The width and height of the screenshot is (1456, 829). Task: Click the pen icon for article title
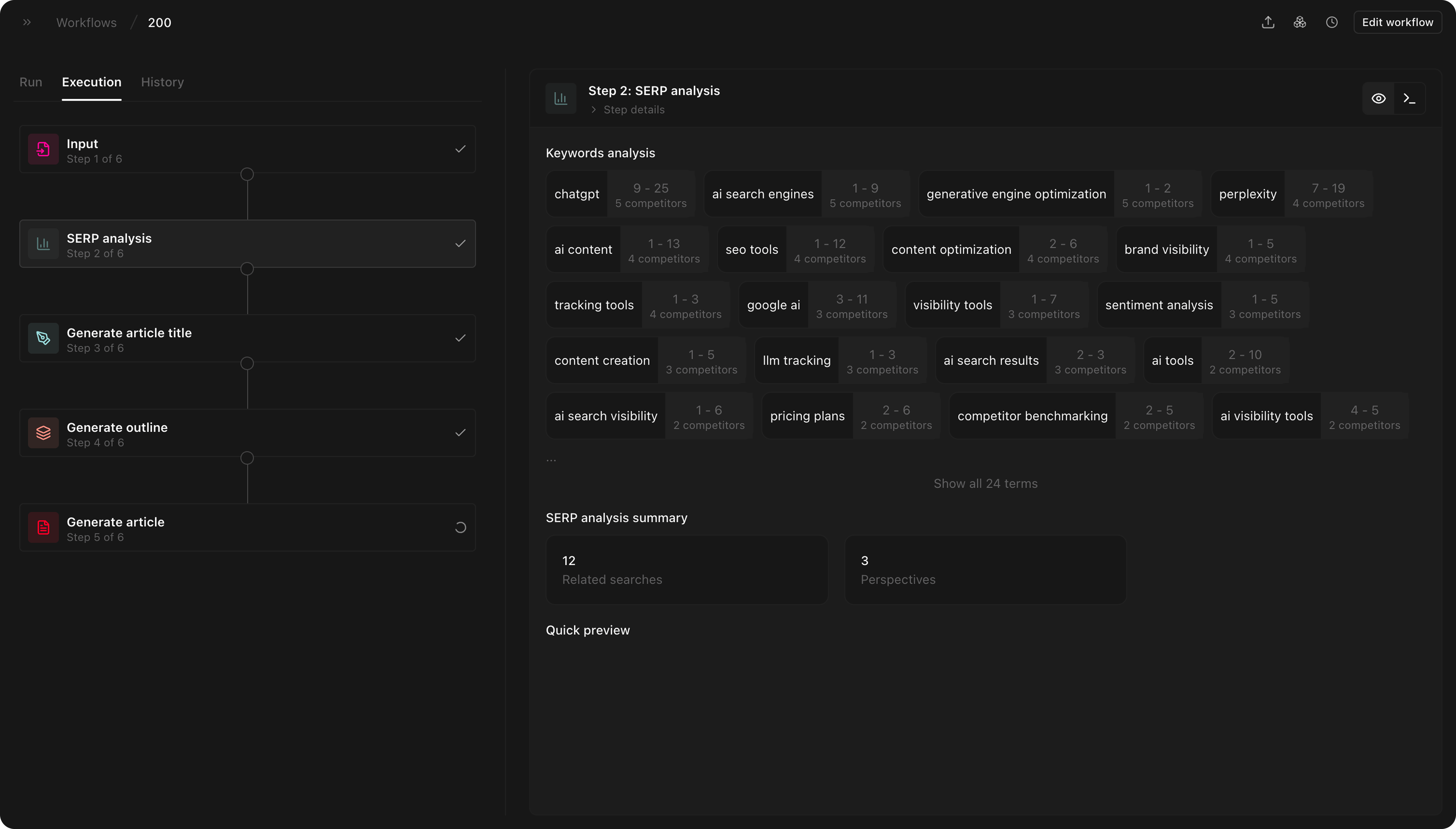43,338
